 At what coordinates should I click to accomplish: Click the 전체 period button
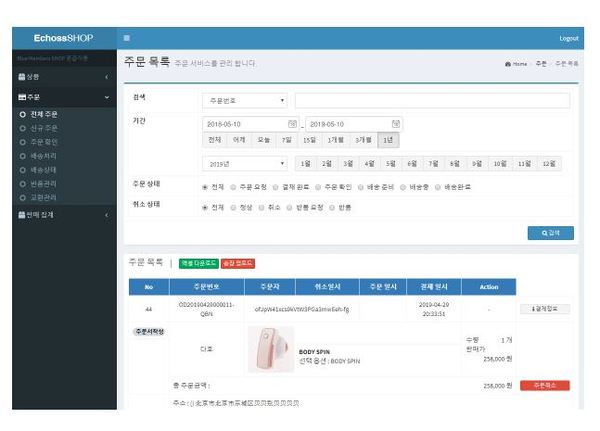[x=215, y=140]
